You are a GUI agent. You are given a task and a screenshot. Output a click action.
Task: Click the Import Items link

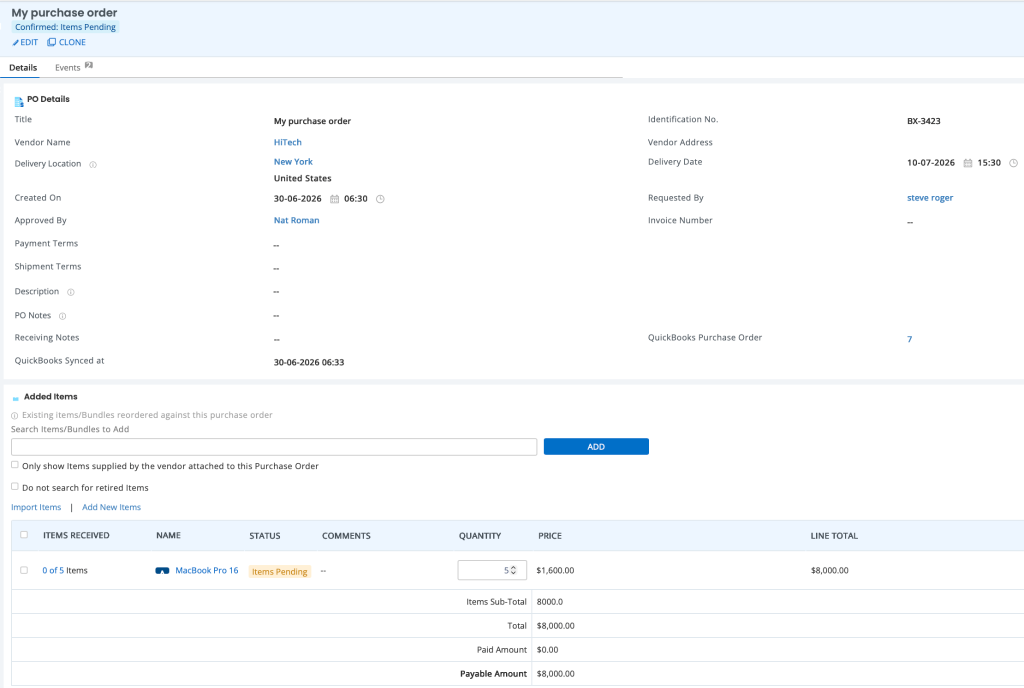36,507
